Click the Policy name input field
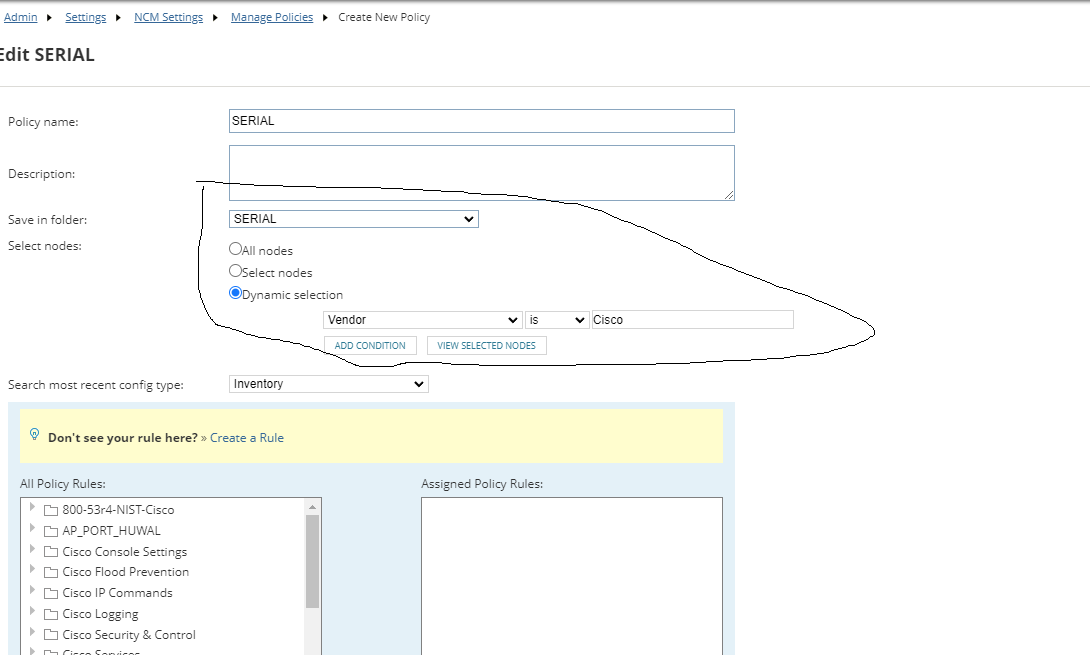The image size is (1090, 655). (481, 121)
